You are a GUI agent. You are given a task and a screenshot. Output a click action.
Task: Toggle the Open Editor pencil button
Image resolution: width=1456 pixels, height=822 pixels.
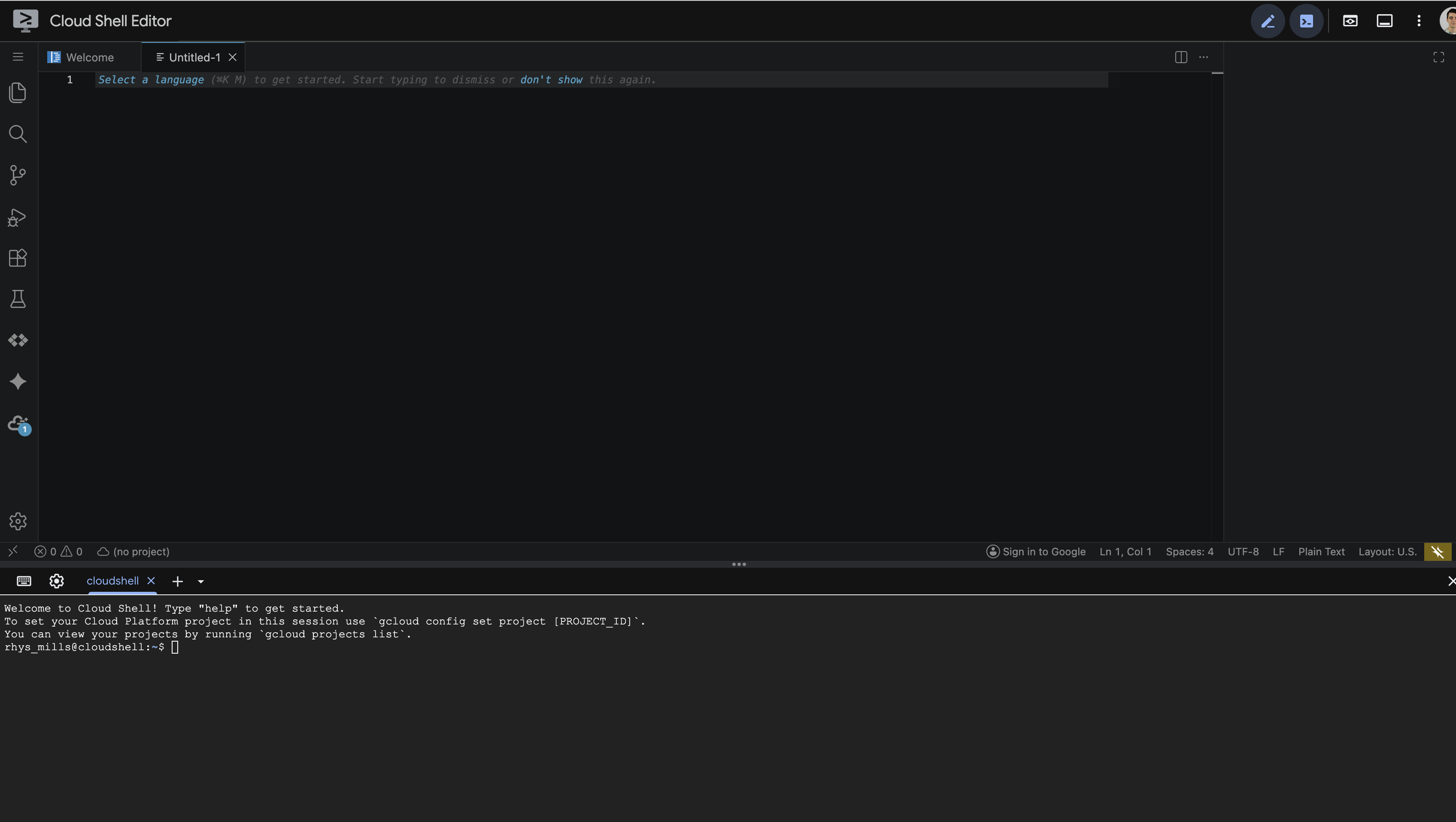1268,21
